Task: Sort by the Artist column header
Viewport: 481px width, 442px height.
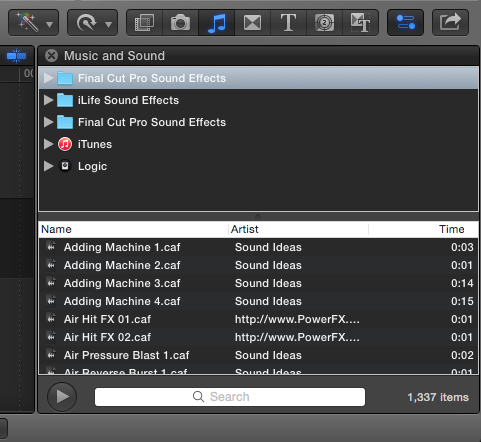Action: tap(298, 229)
